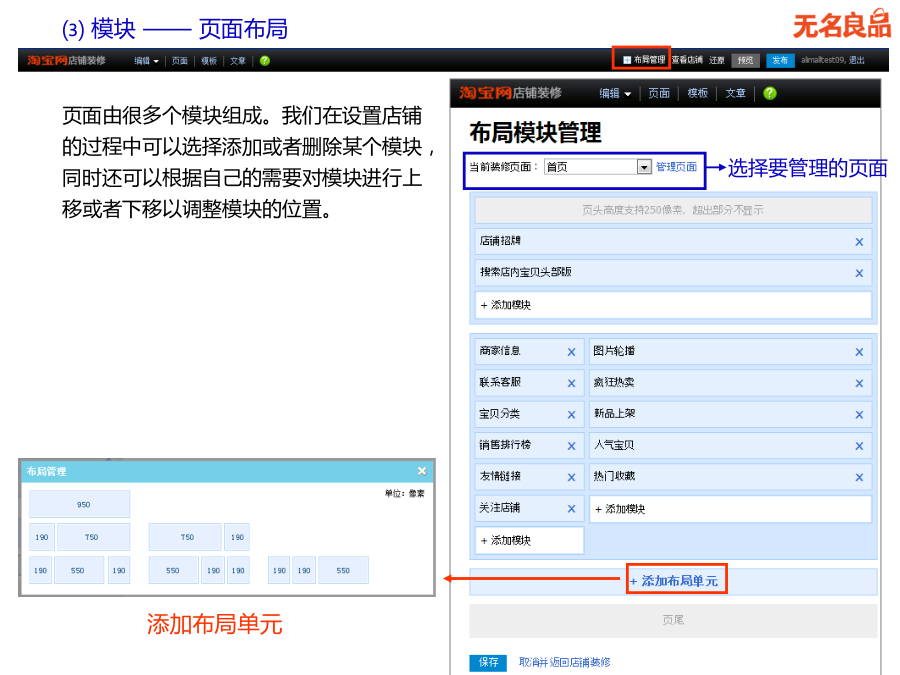
Task: Click the 淘宝网店铺装修 logo in 布局模块管理 panel header
Action: (510, 92)
